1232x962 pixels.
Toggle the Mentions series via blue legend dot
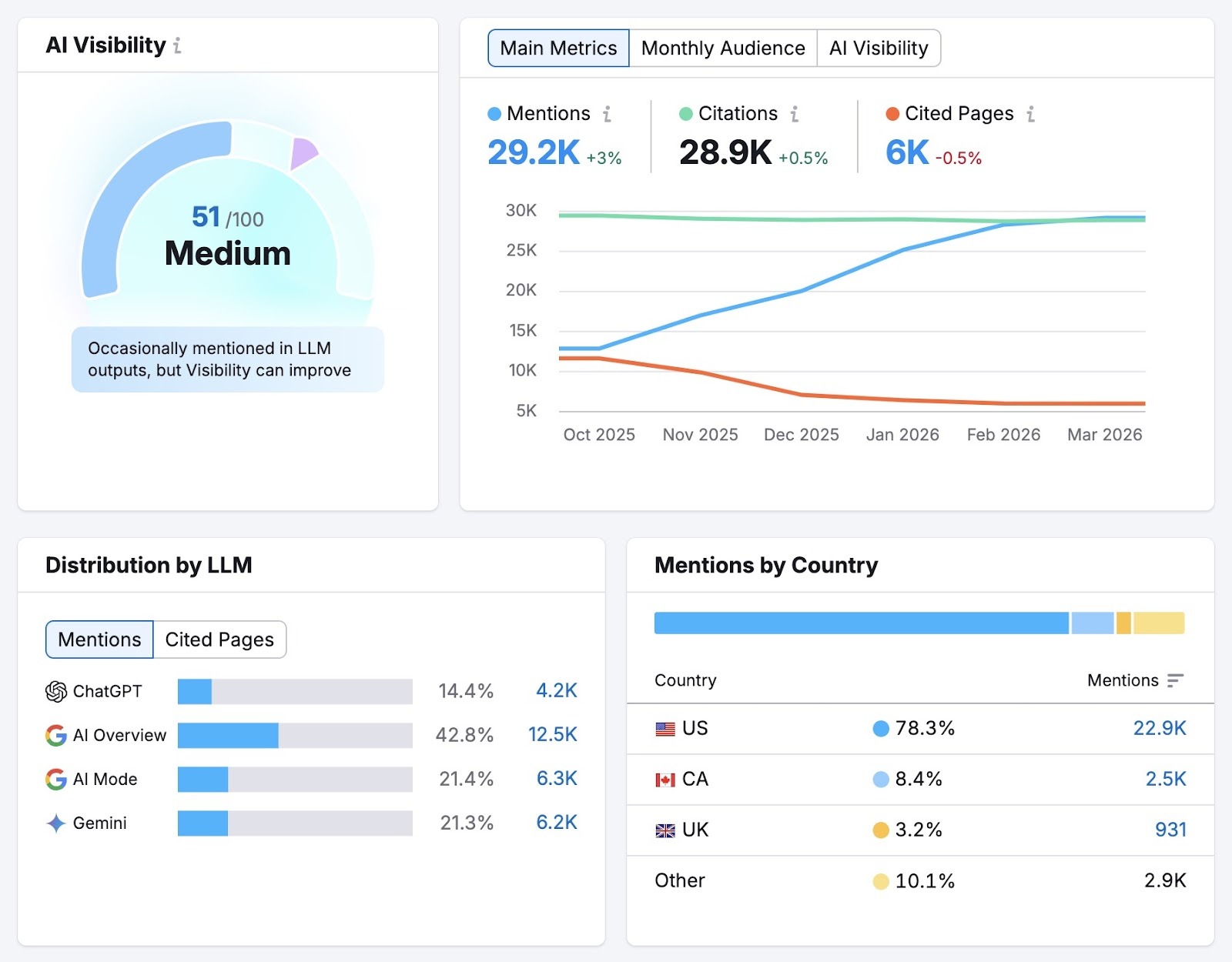click(494, 113)
